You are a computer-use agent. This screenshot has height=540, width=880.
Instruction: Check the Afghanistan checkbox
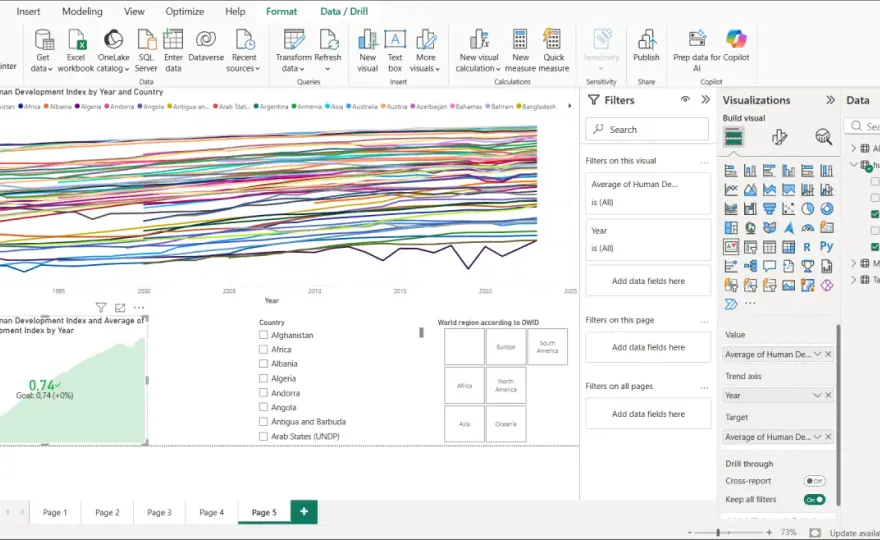click(x=263, y=335)
